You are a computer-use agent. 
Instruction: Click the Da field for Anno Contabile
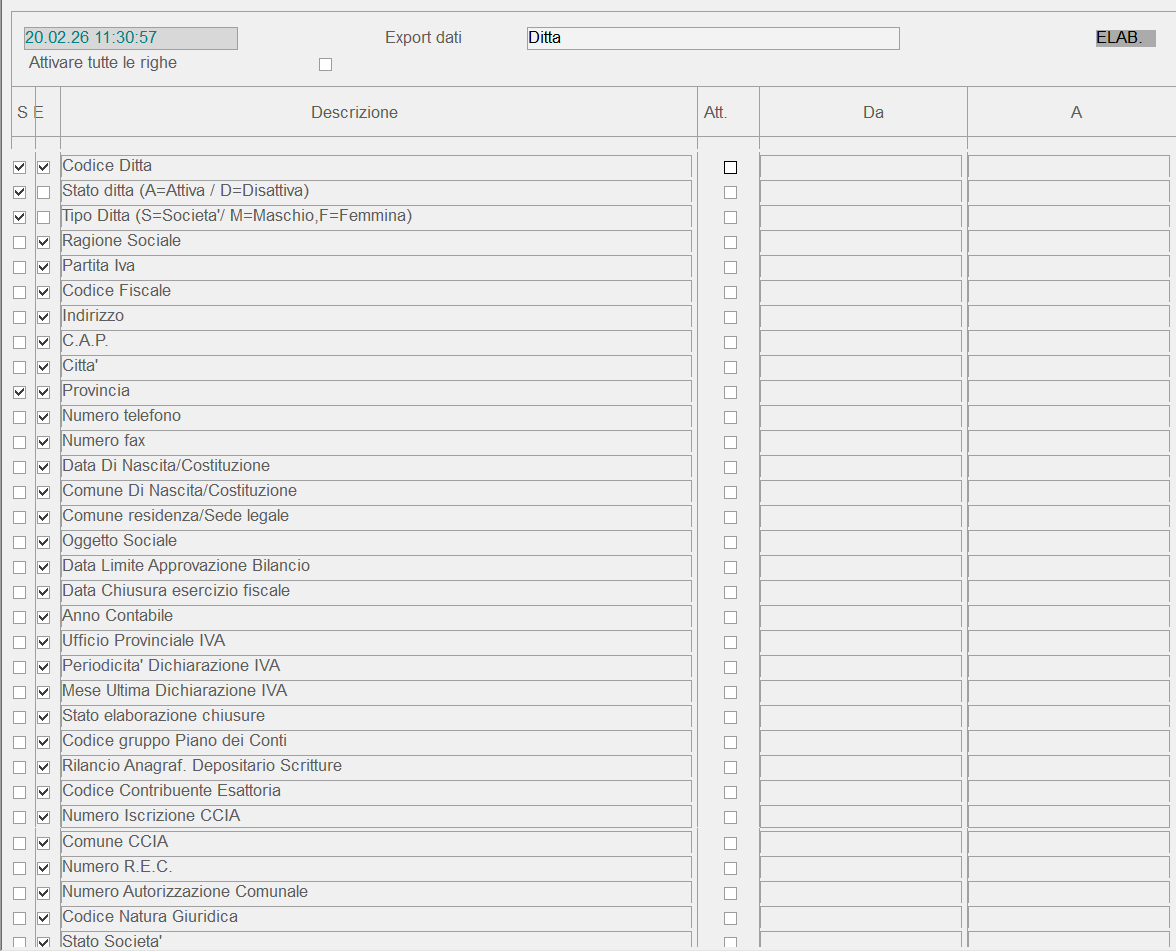click(861, 617)
